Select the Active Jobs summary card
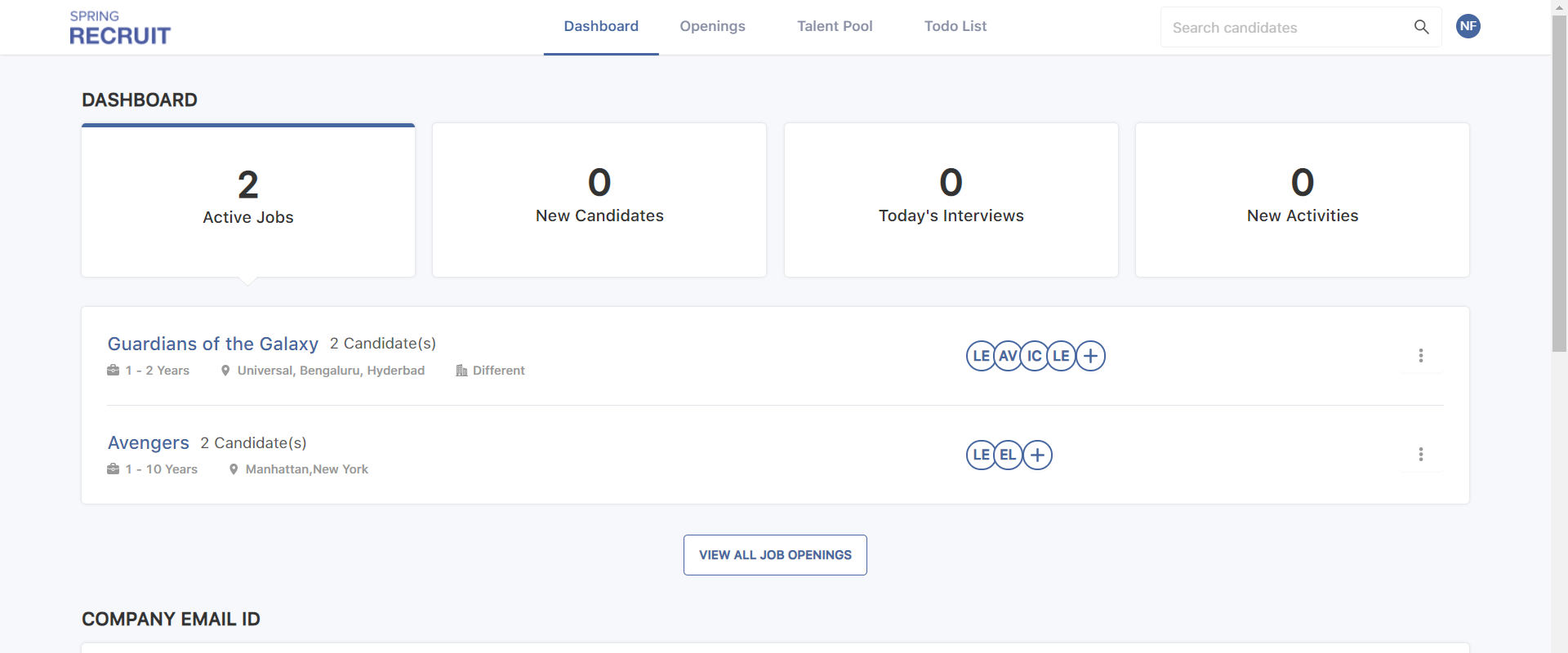The image size is (1568, 653). coord(248,200)
